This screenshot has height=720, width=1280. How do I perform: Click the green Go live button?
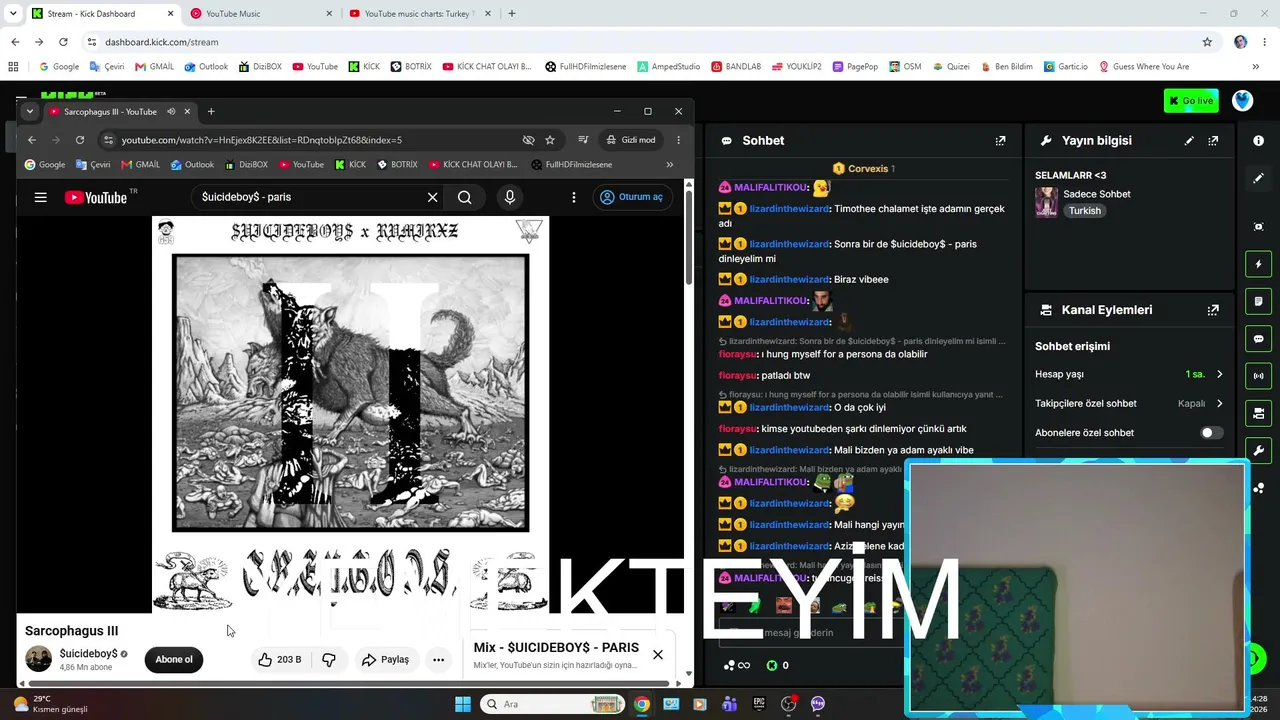1191,100
